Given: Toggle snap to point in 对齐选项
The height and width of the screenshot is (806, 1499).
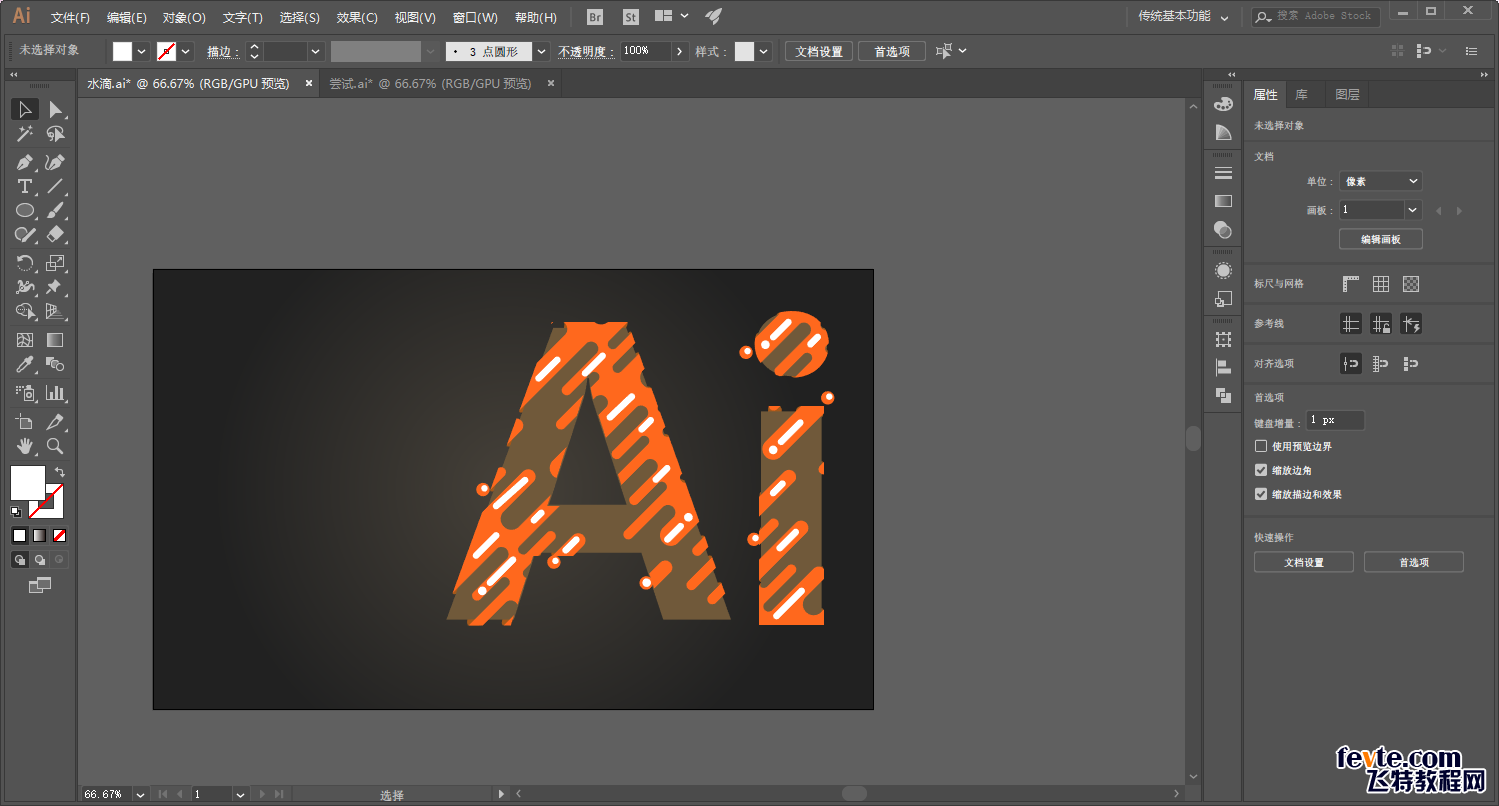Looking at the screenshot, I should coord(1351,364).
